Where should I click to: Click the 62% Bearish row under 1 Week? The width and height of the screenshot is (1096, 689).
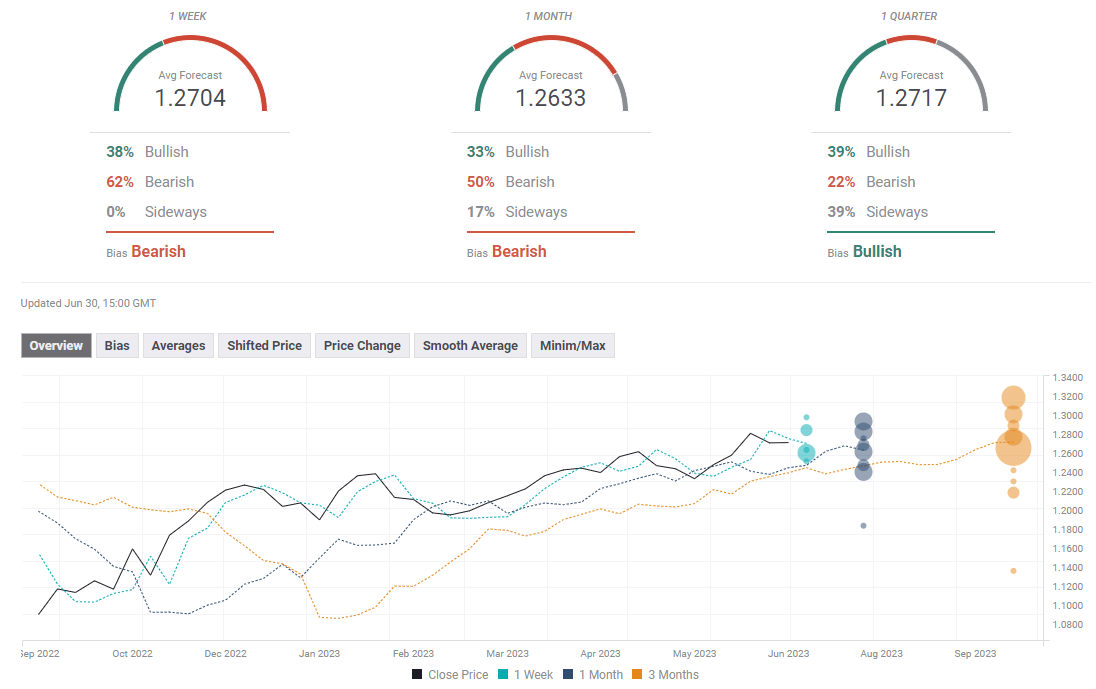click(x=150, y=182)
